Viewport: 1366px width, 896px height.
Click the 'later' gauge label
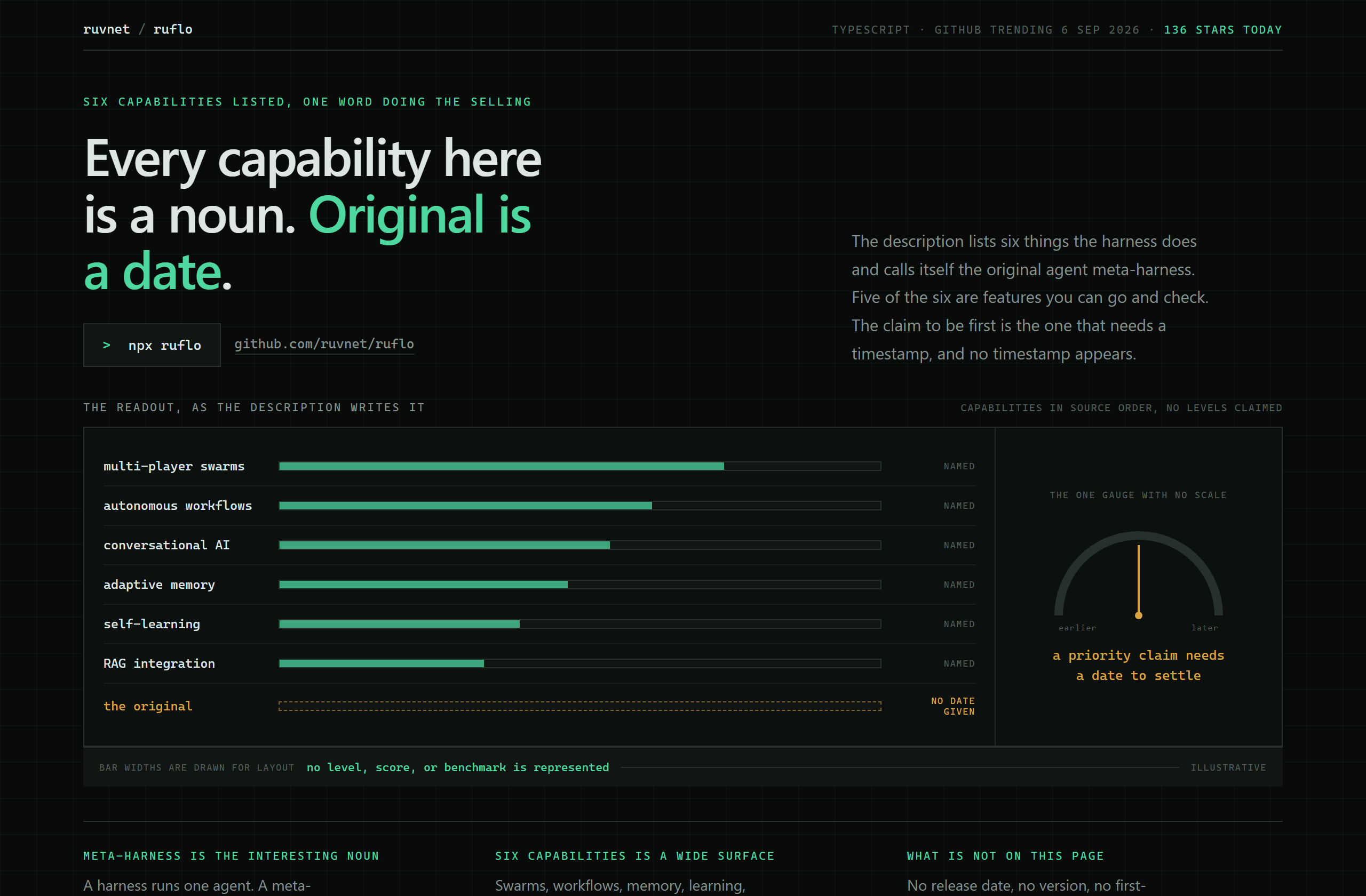point(1204,628)
